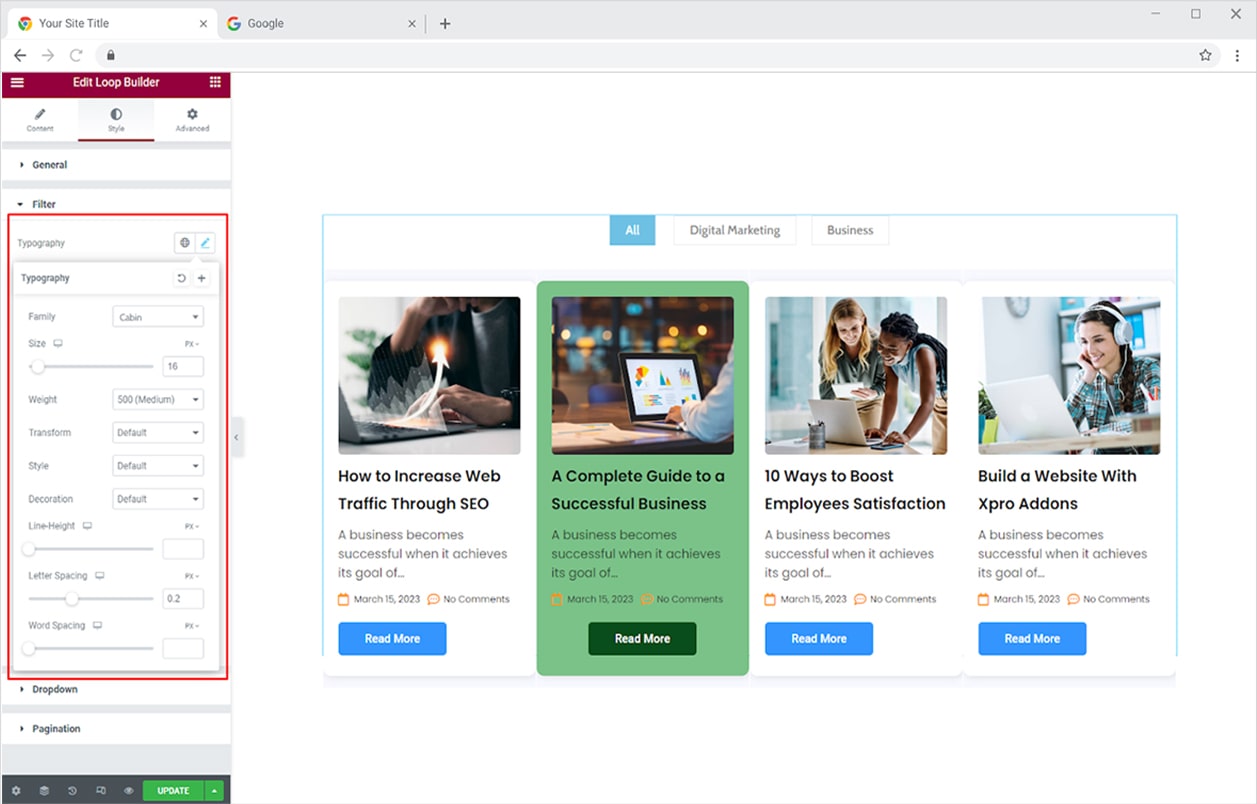The width and height of the screenshot is (1257, 804).
Task: Open the Weight dropdown showing 500 (Medium)
Action: (x=158, y=400)
